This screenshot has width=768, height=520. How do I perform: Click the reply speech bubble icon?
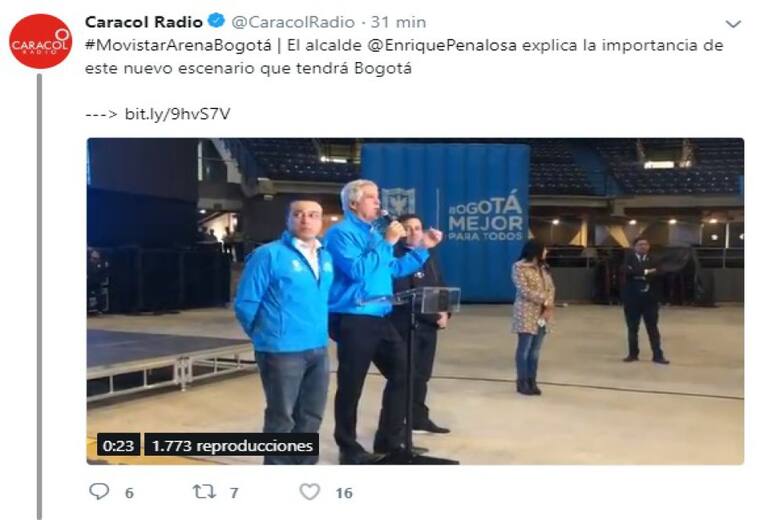99,491
